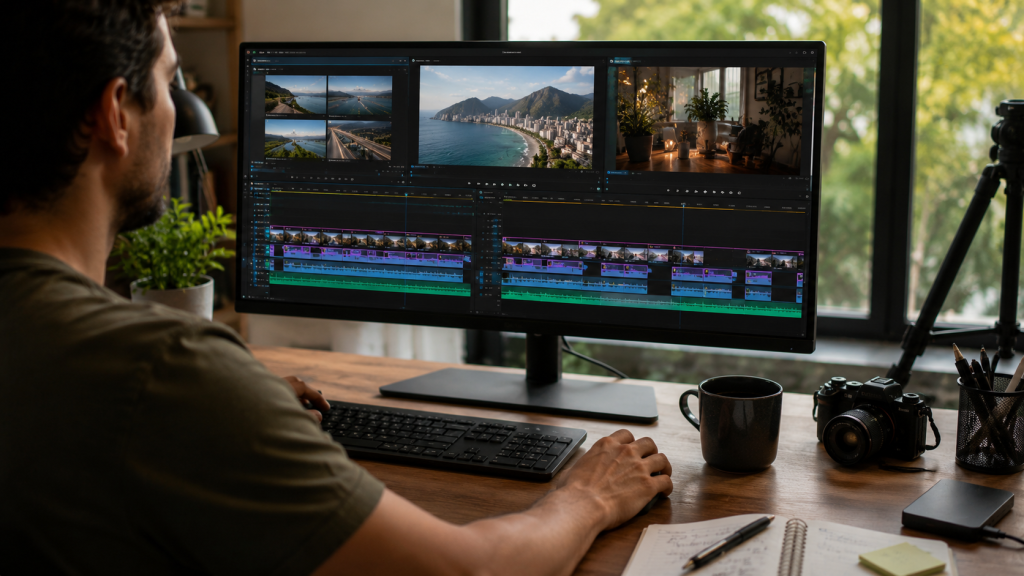The height and width of the screenshot is (576, 1024).
Task: Select the green audio track in left timeline
Action: [x=370, y=284]
